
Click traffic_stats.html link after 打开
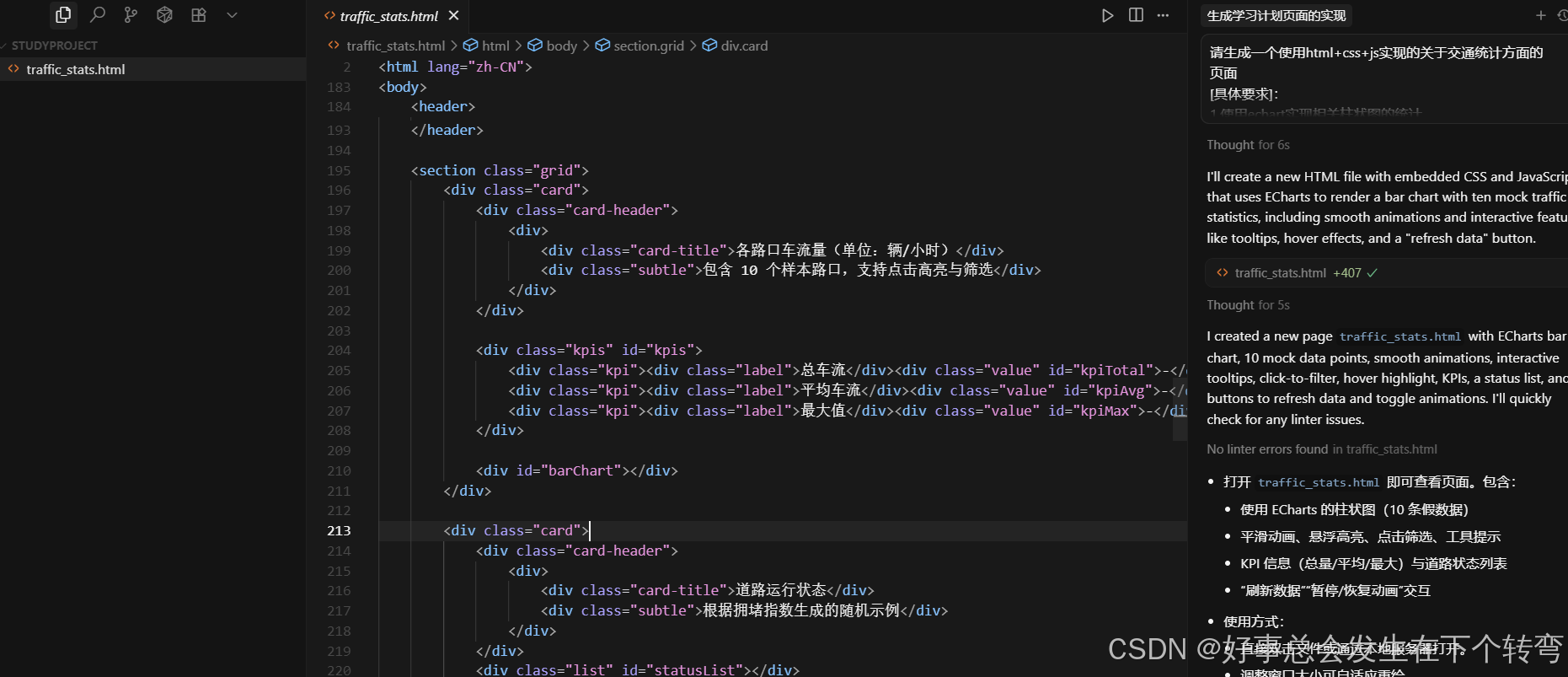1319,482
